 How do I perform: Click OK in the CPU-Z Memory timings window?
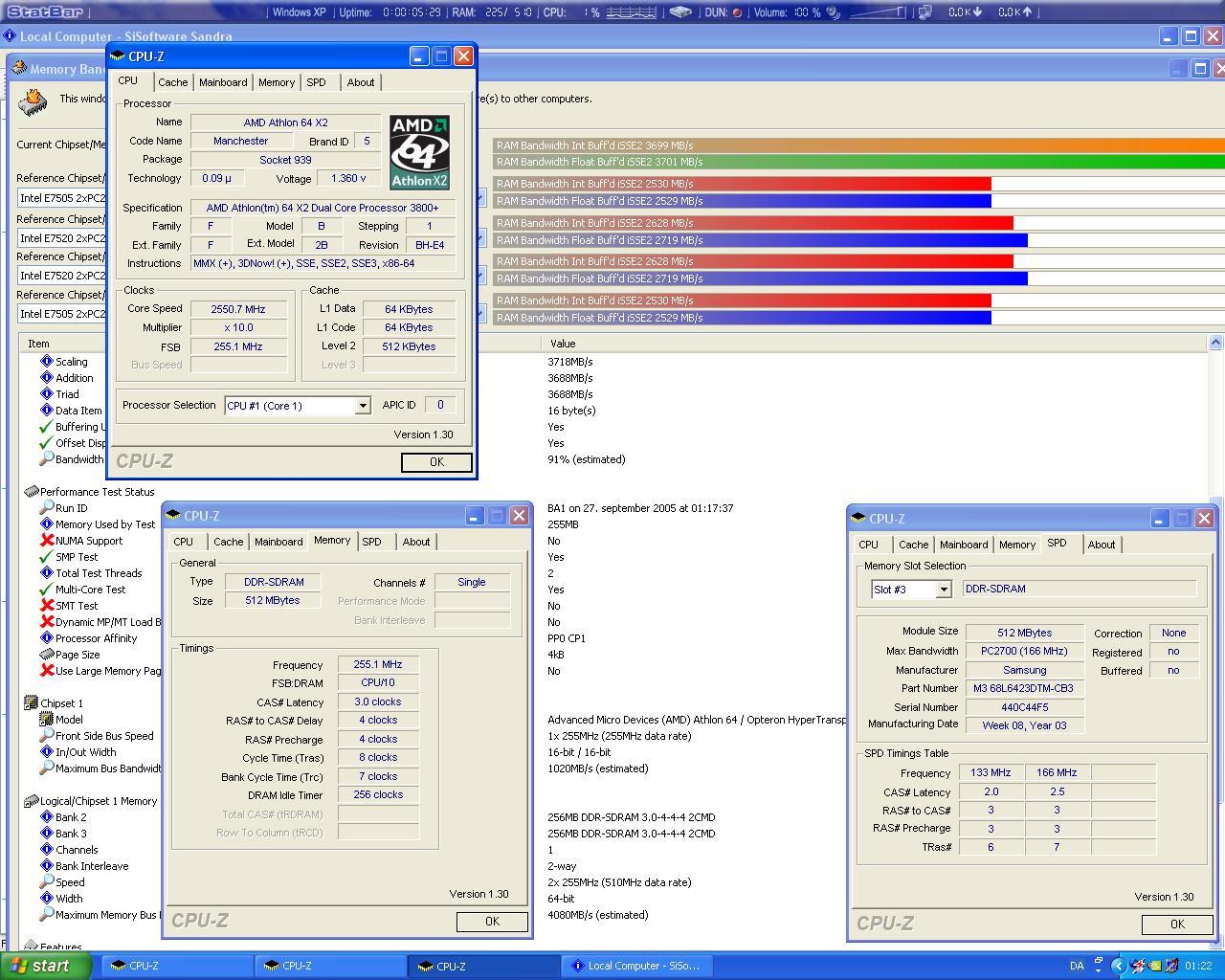pyautogui.click(x=492, y=922)
